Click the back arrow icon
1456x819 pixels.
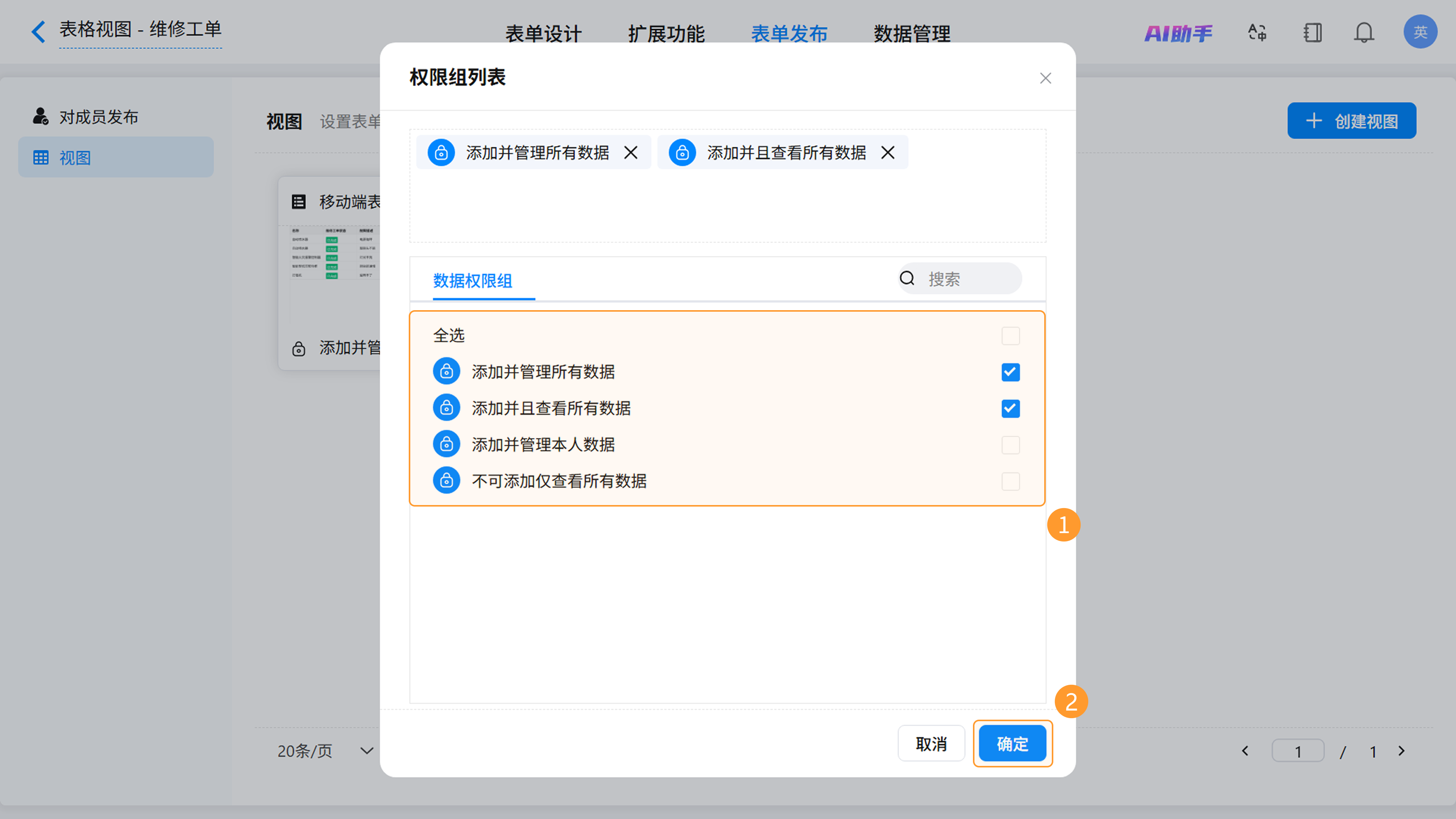pyautogui.click(x=38, y=31)
